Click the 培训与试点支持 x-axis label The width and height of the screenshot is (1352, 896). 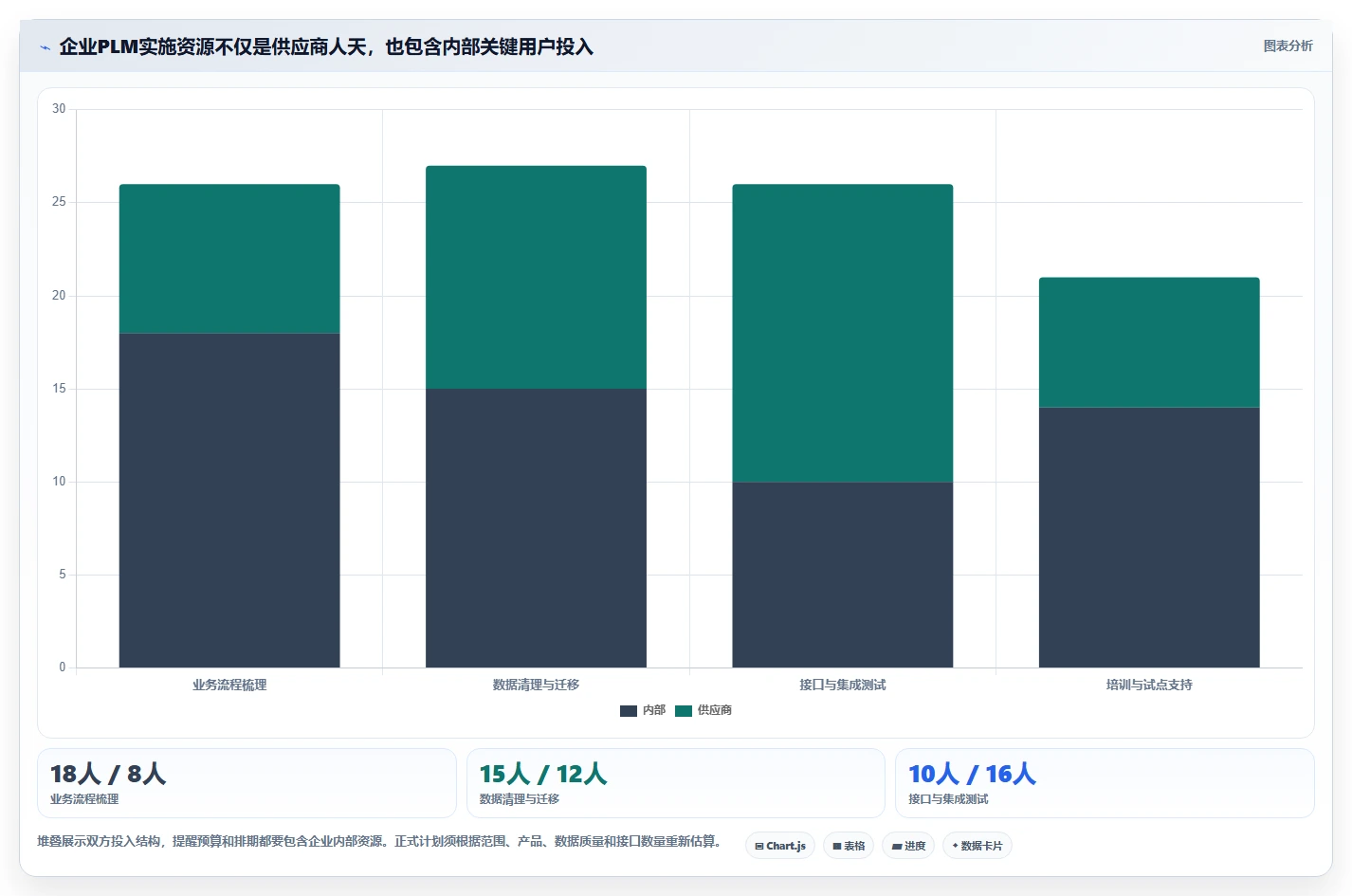coord(1149,685)
